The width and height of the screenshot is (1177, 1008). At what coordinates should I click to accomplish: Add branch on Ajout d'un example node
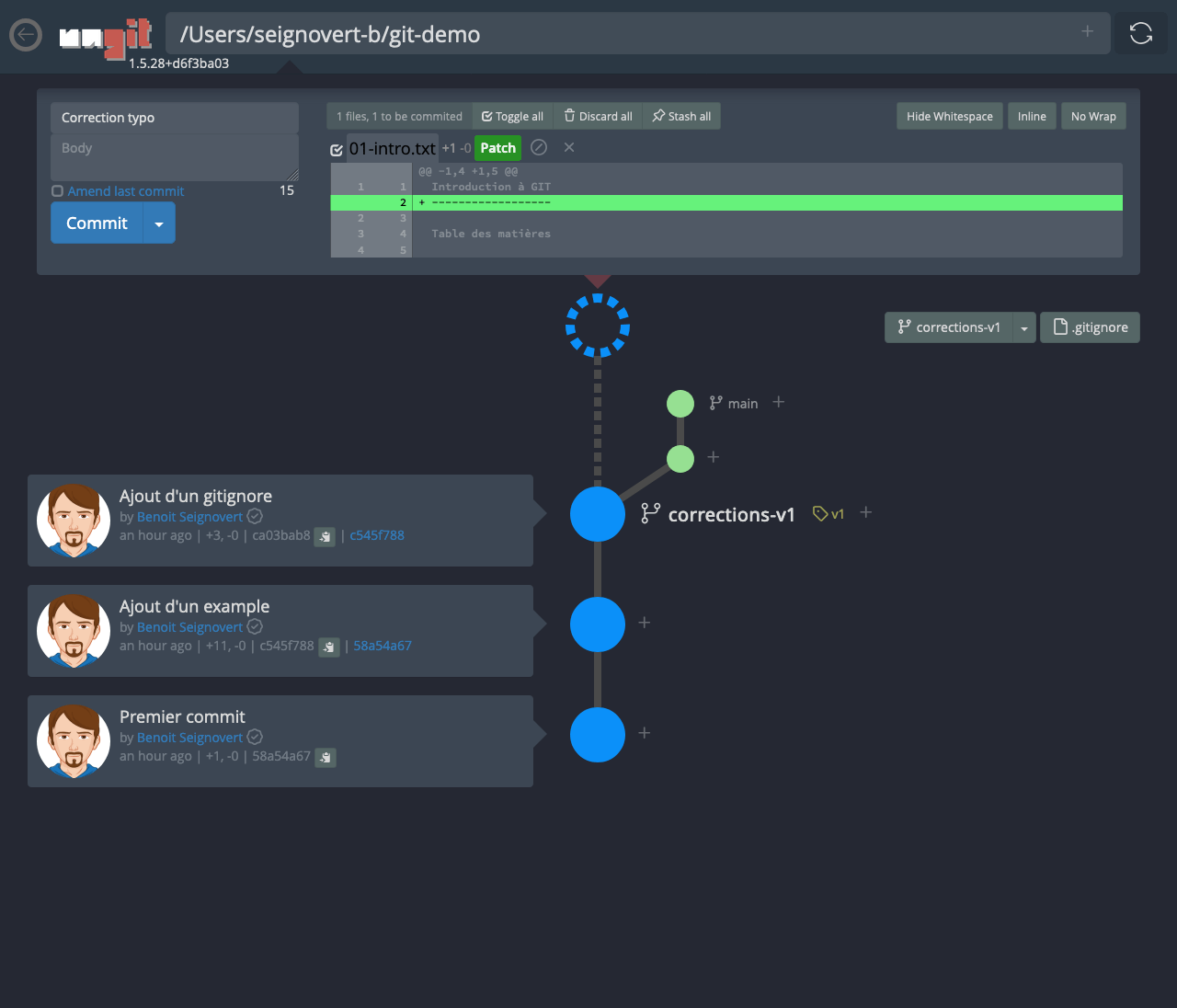pos(645,623)
